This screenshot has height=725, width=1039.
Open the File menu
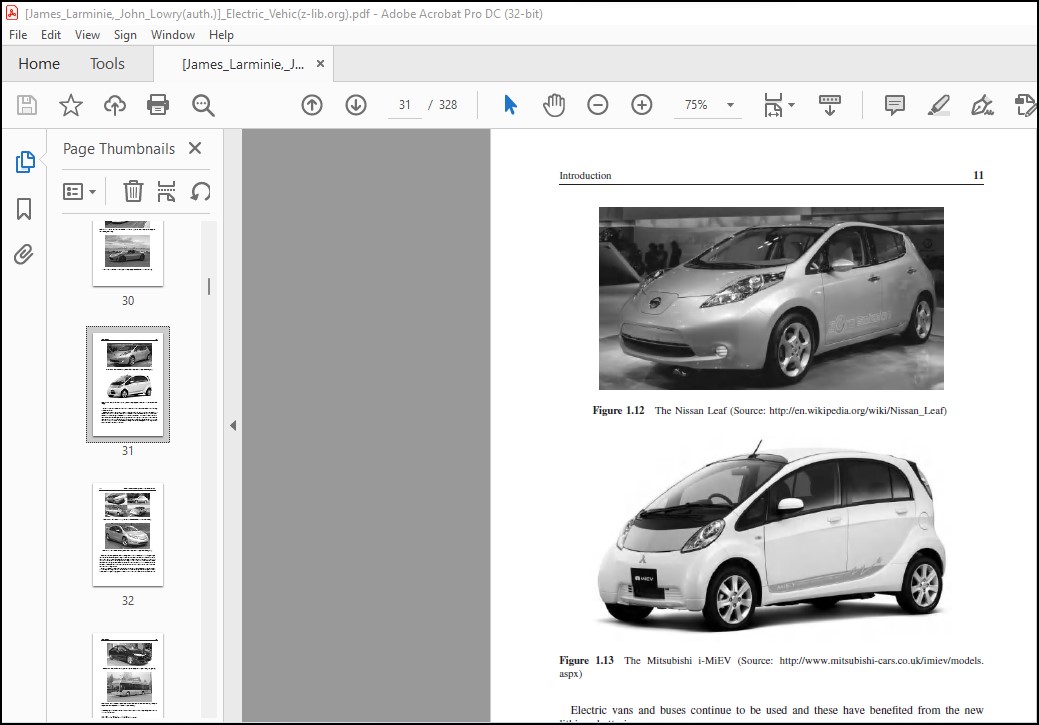pos(18,34)
